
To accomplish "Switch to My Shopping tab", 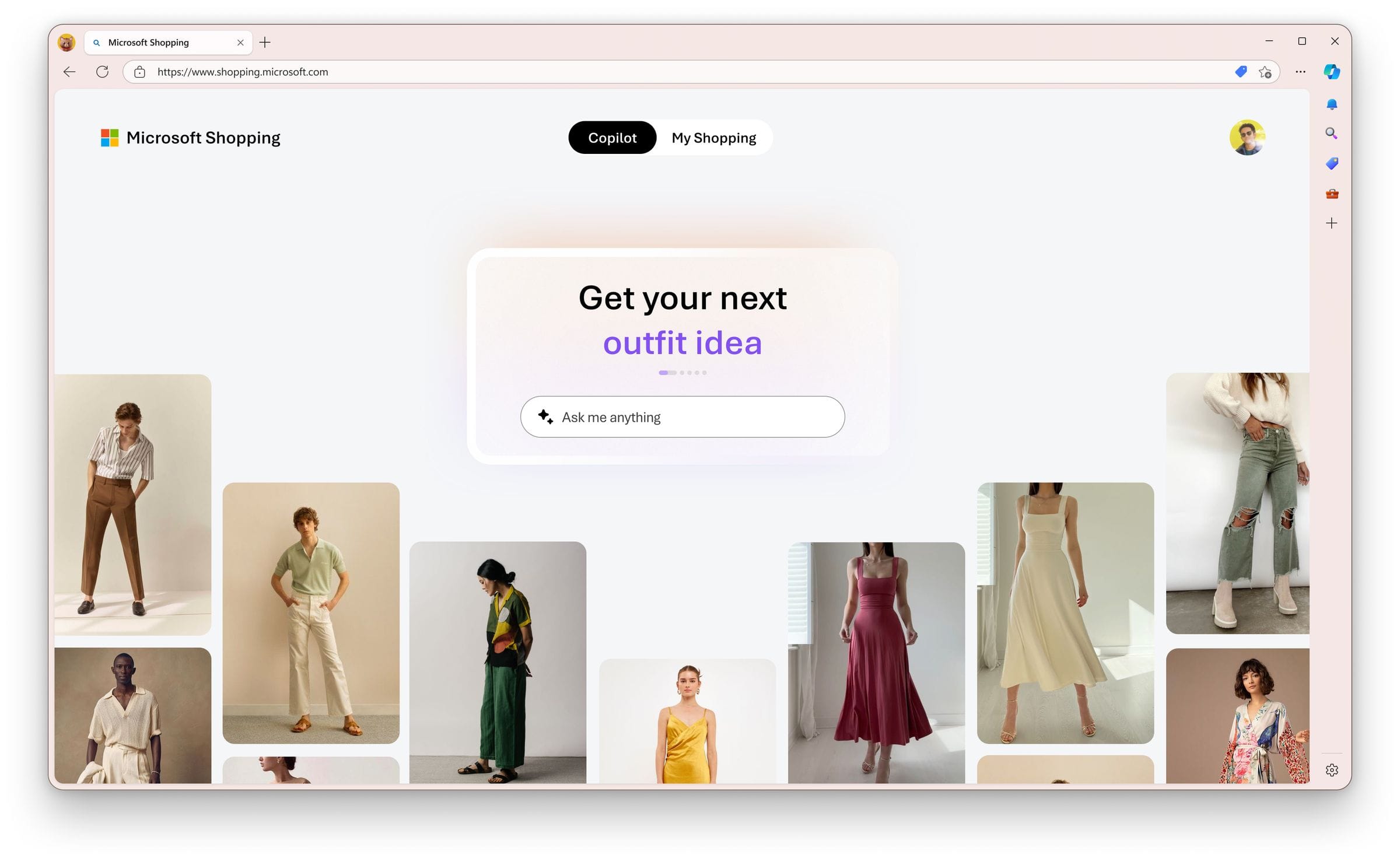I will (x=713, y=138).
